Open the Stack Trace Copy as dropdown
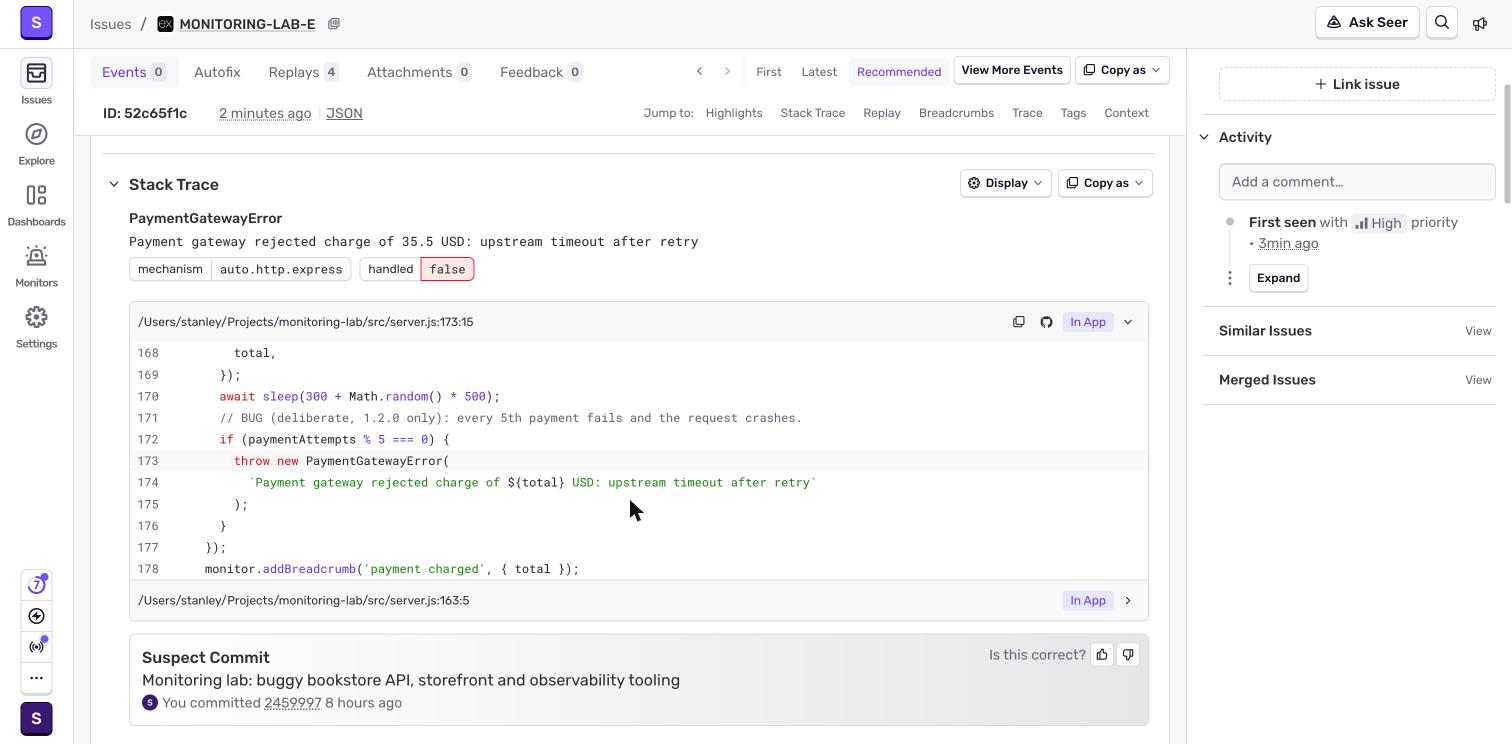The height and width of the screenshot is (744, 1512). click(1105, 183)
